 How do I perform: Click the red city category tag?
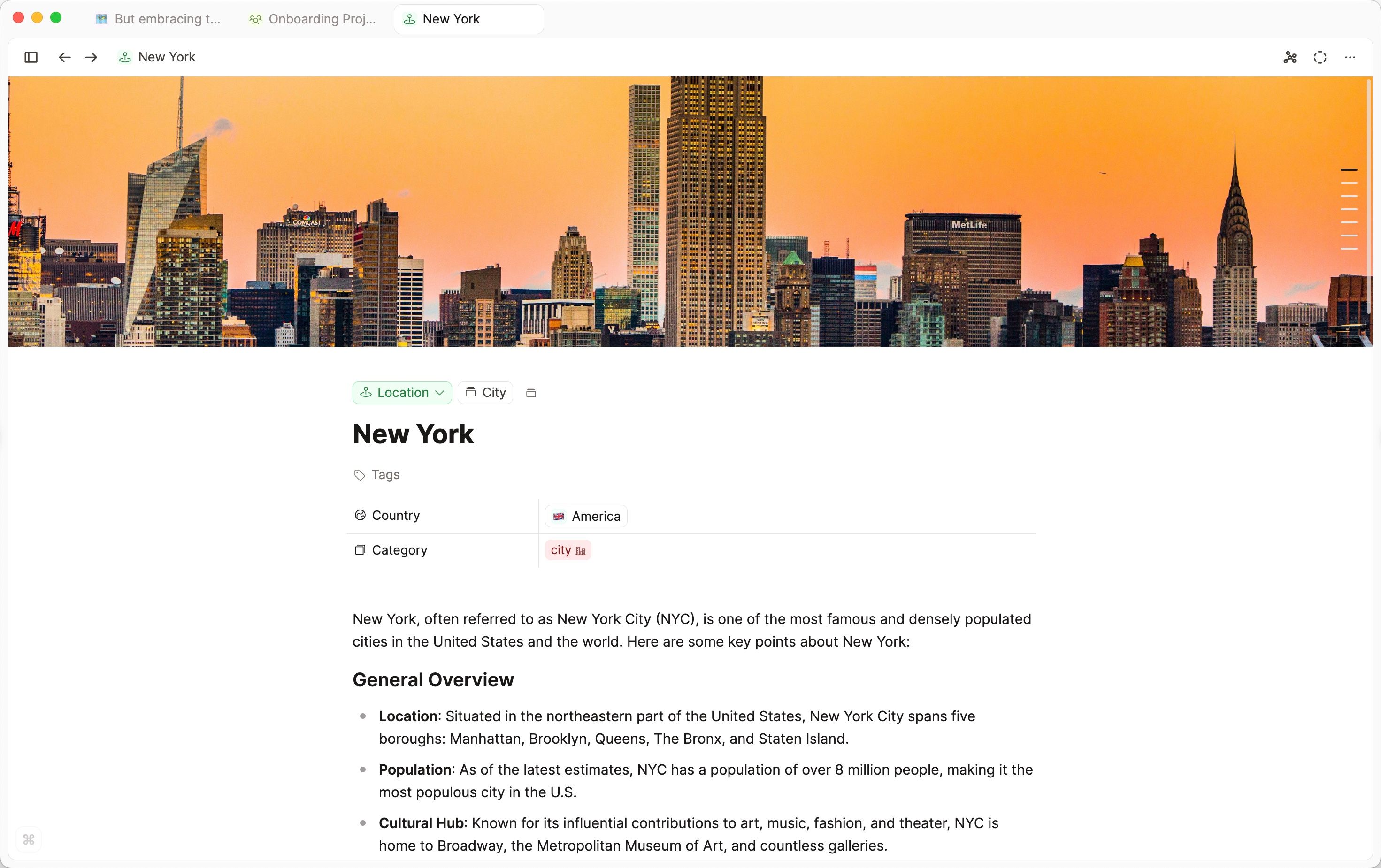567,550
